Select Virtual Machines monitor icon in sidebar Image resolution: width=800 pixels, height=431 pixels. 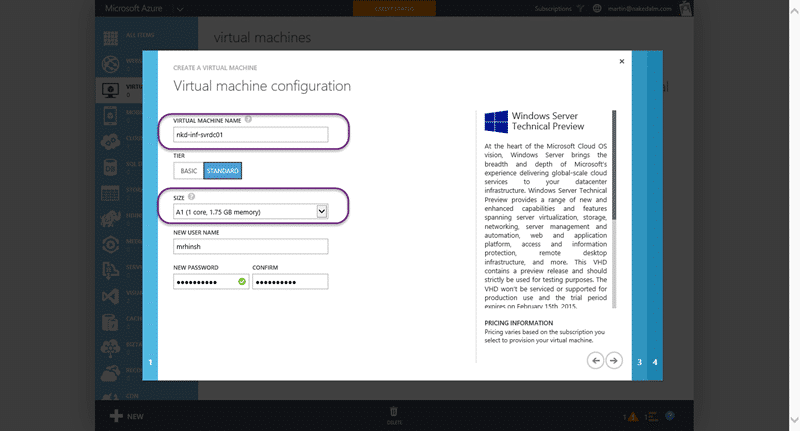[x=111, y=90]
